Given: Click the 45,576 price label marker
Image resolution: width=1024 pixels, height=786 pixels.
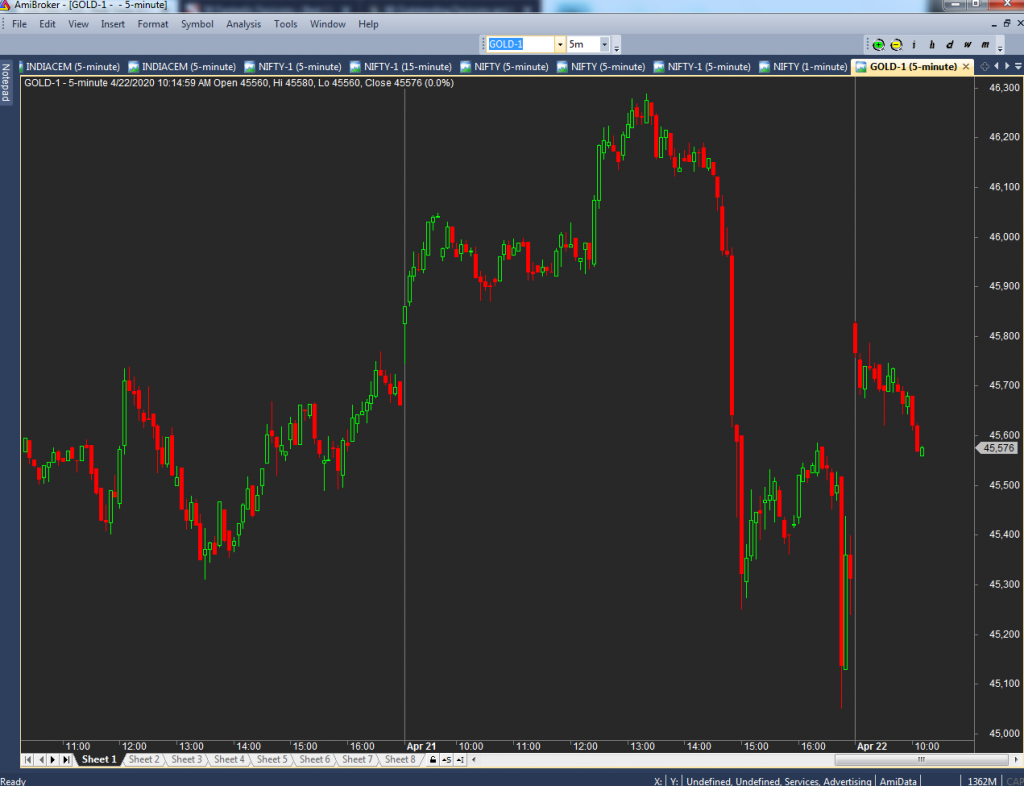Looking at the screenshot, I should [x=997, y=448].
